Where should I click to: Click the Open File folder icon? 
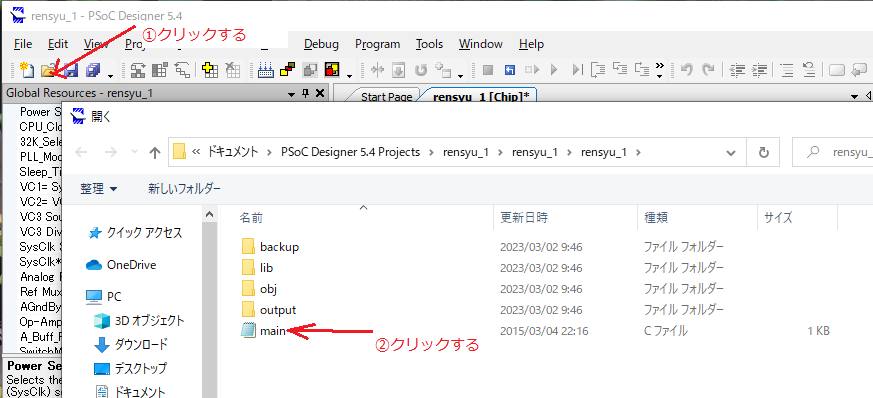[49, 70]
